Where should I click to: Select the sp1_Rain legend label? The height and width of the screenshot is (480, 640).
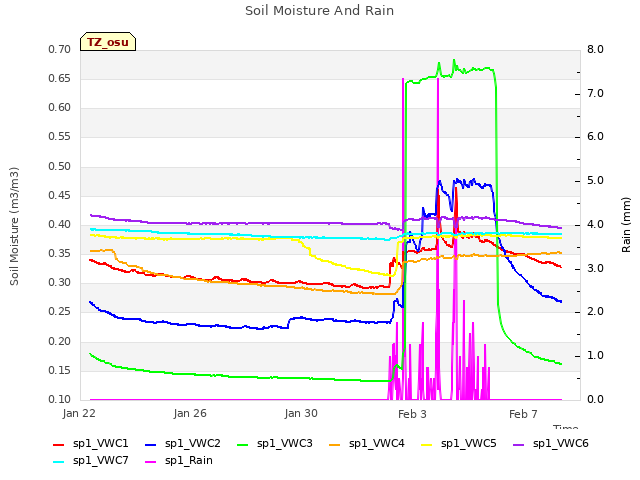(x=189, y=461)
